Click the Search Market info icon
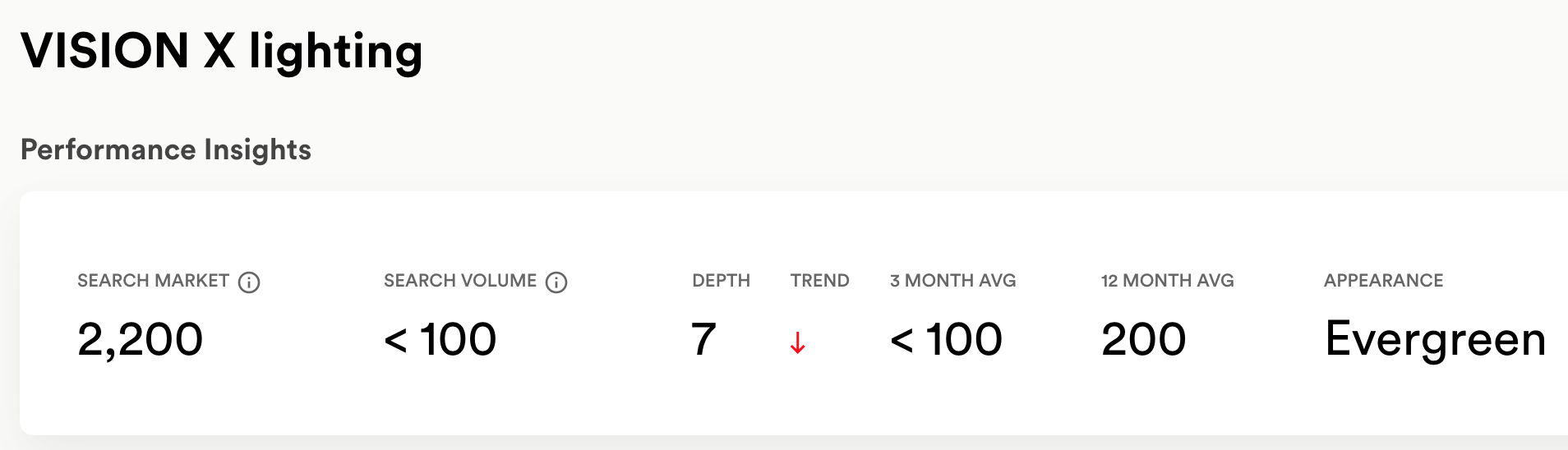This screenshot has height=450, width=1568. pos(249,282)
